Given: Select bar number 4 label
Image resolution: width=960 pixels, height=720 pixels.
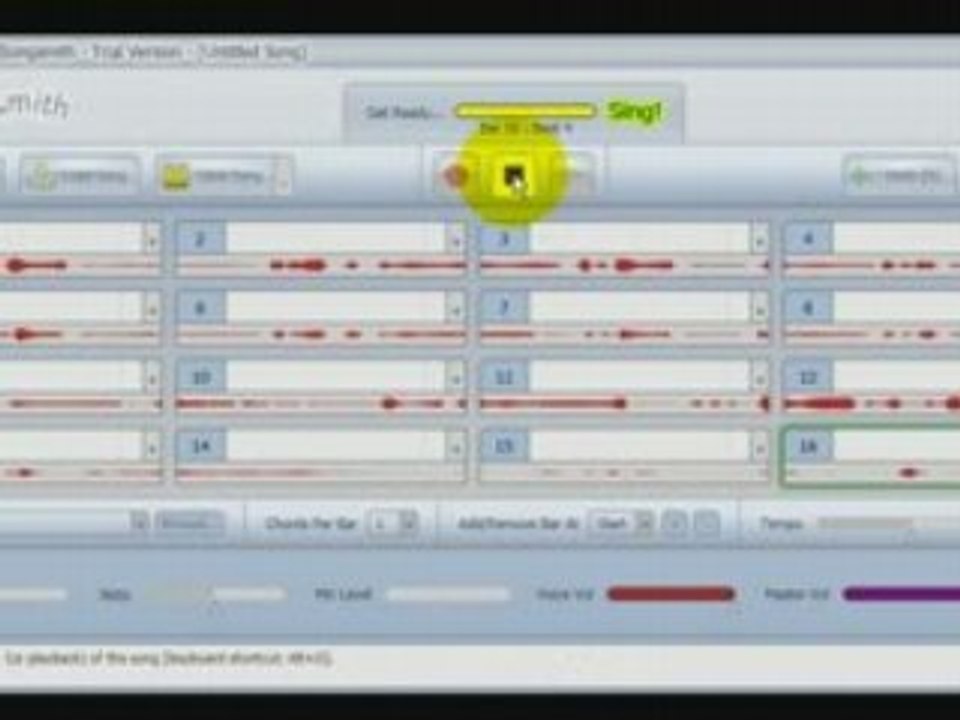Looking at the screenshot, I should point(808,238).
